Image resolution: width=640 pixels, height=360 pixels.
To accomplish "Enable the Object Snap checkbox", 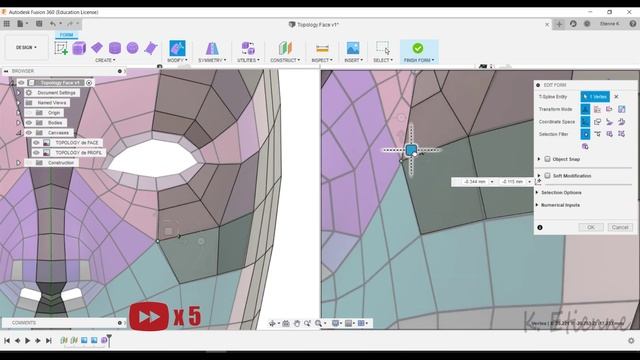I will pyautogui.click(x=547, y=159).
